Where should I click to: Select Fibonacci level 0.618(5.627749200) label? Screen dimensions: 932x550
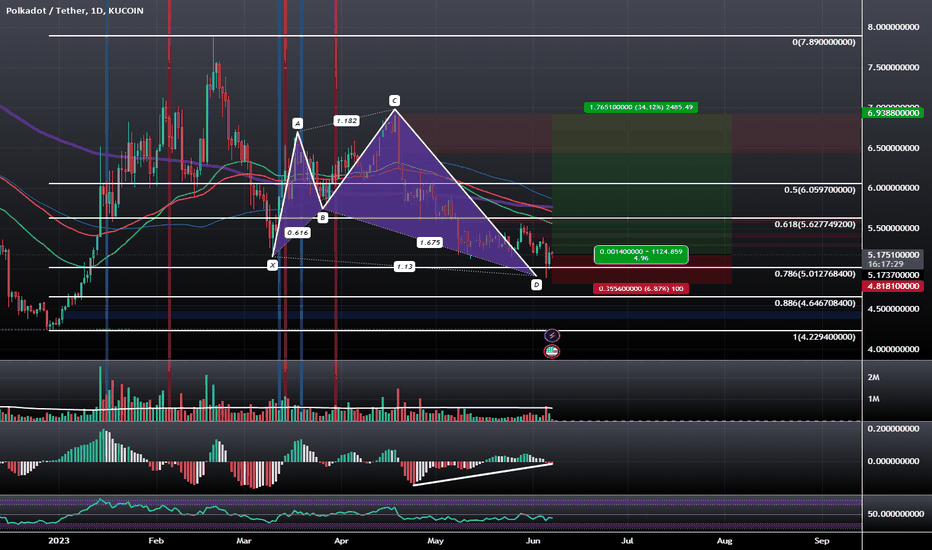[x=815, y=224]
